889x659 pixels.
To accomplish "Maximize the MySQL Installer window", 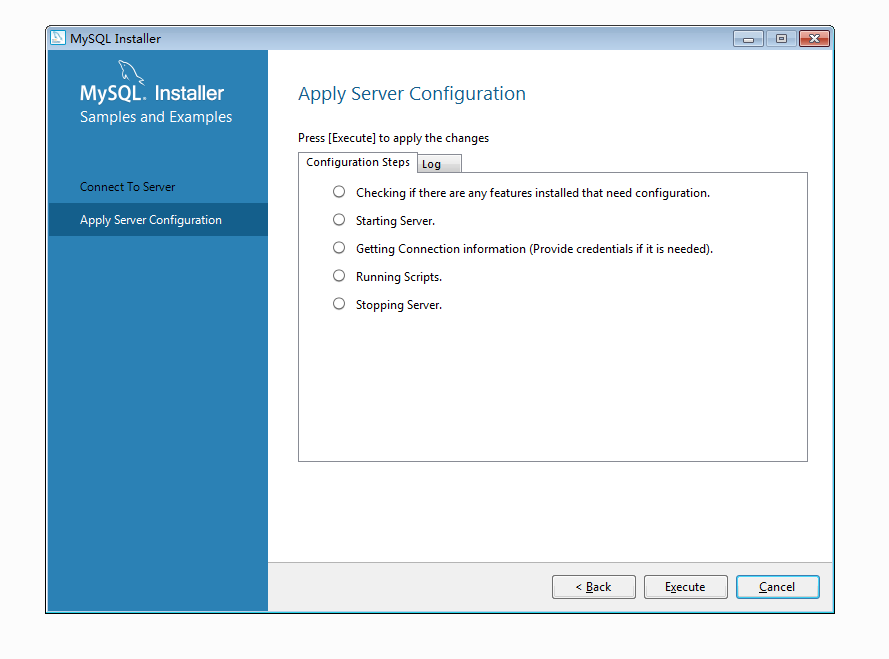I will pyautogui.click(x=781, y=39).
